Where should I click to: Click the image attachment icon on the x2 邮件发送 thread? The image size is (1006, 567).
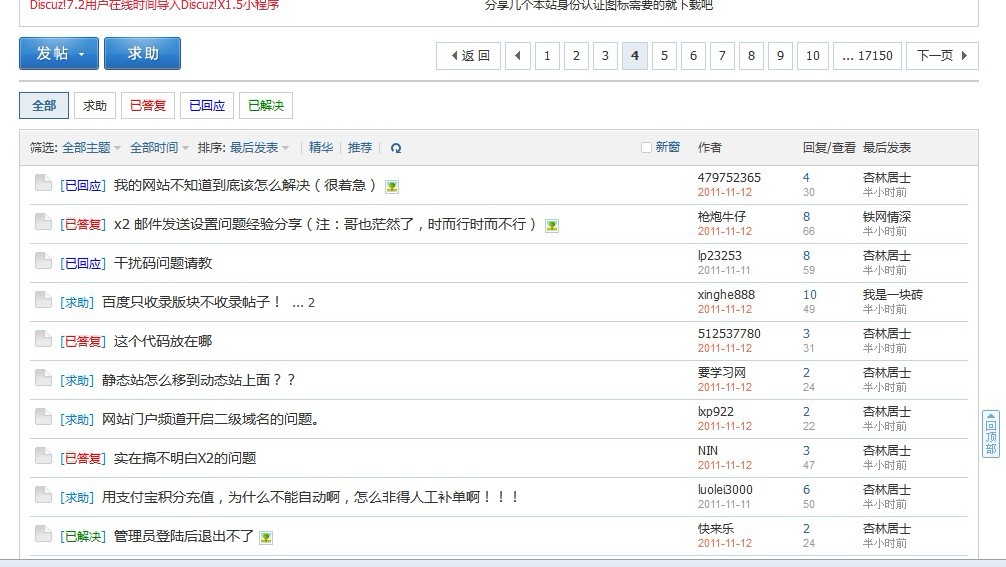[x=551, y=226]
